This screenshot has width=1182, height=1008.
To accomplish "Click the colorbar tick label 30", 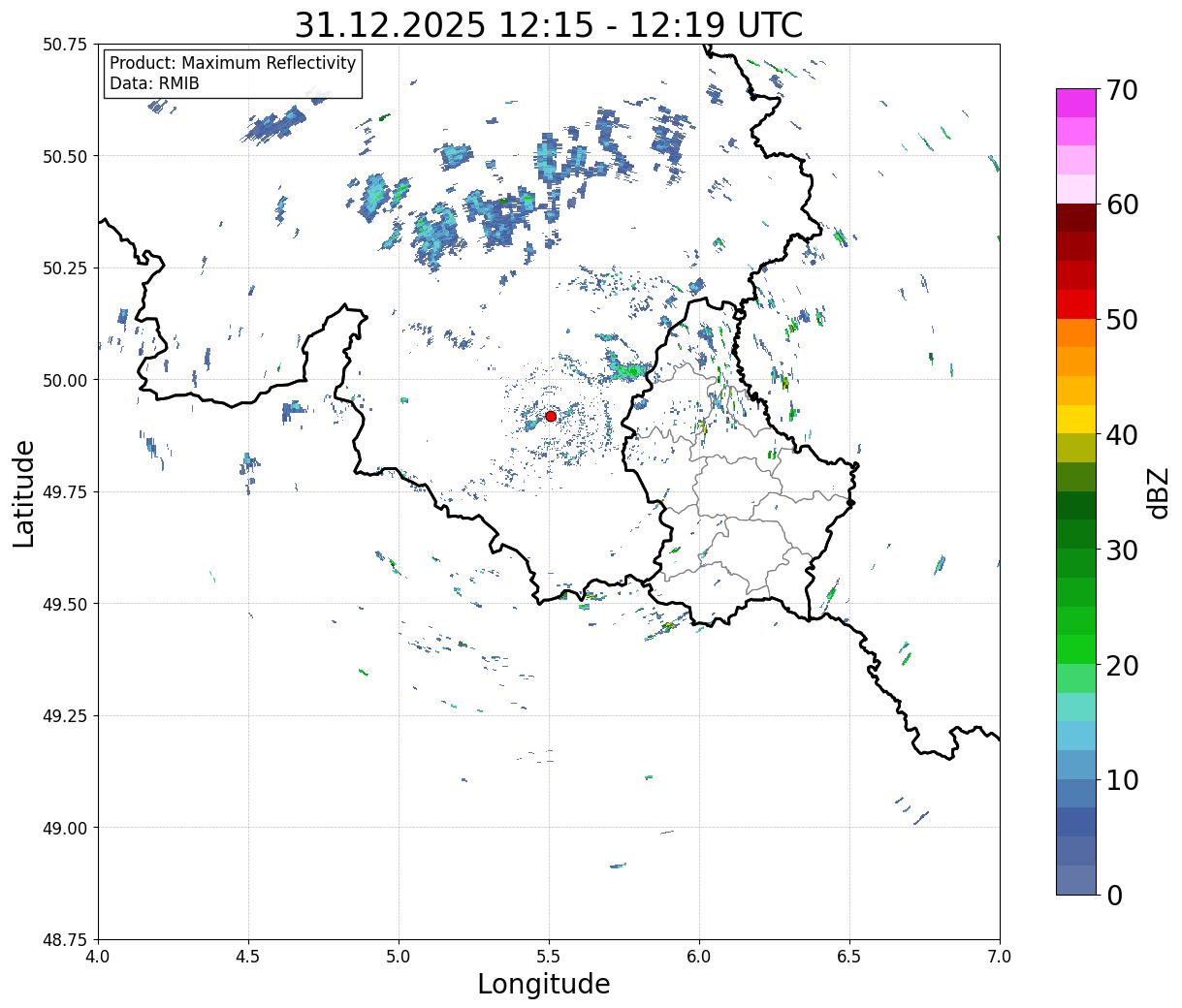I will 1122,550.
